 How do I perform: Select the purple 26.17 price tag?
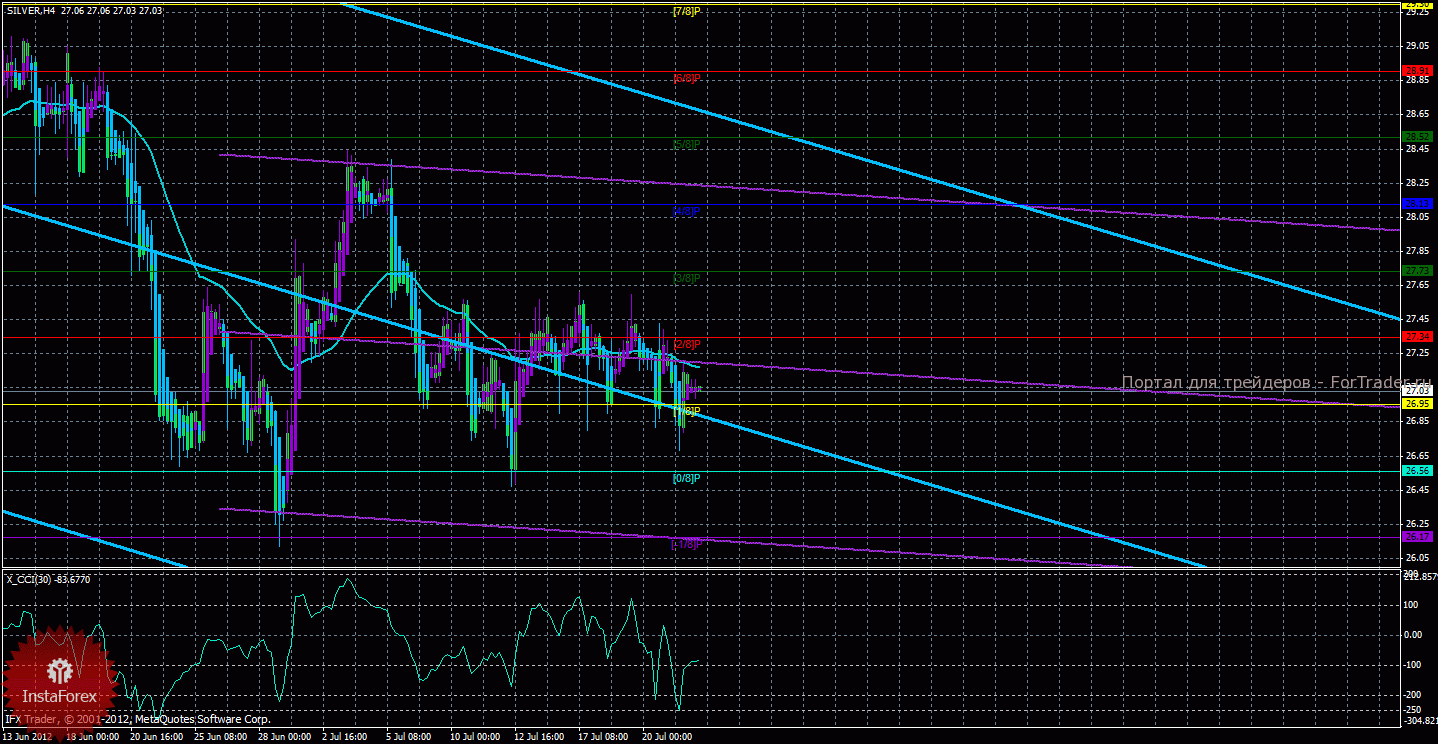click(1418, 537)
